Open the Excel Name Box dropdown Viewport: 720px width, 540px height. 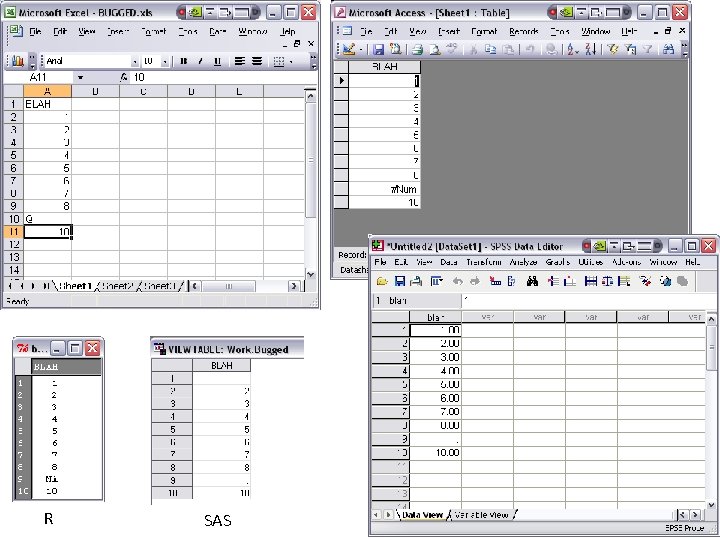80,77
